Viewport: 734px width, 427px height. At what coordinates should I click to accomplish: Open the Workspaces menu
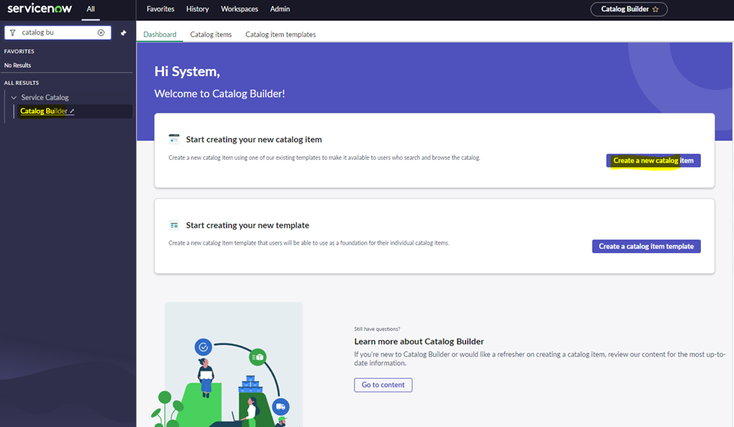coord(239,9)
